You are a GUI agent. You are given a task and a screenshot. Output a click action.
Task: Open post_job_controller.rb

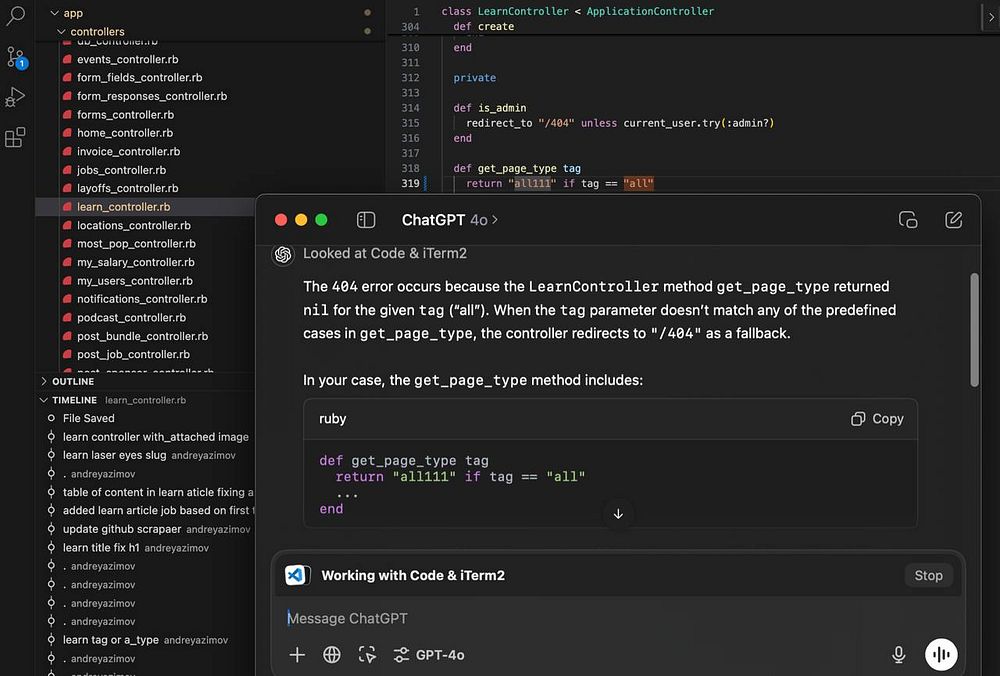(133, 355)
